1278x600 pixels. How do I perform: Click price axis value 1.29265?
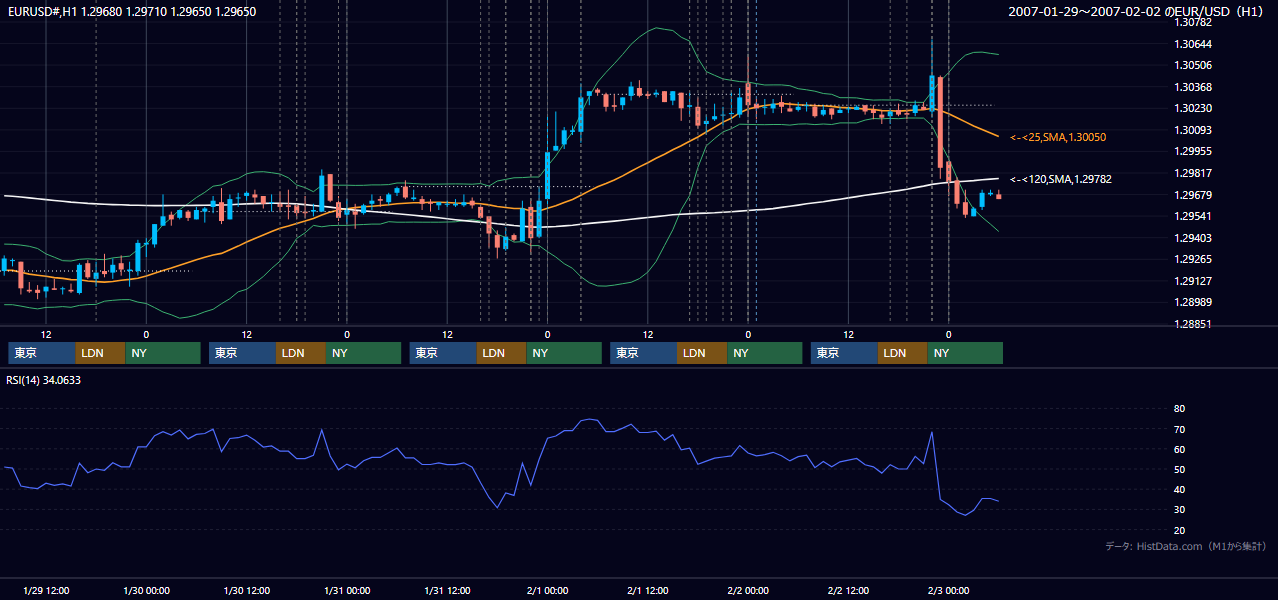click(x=1192, y=259)
